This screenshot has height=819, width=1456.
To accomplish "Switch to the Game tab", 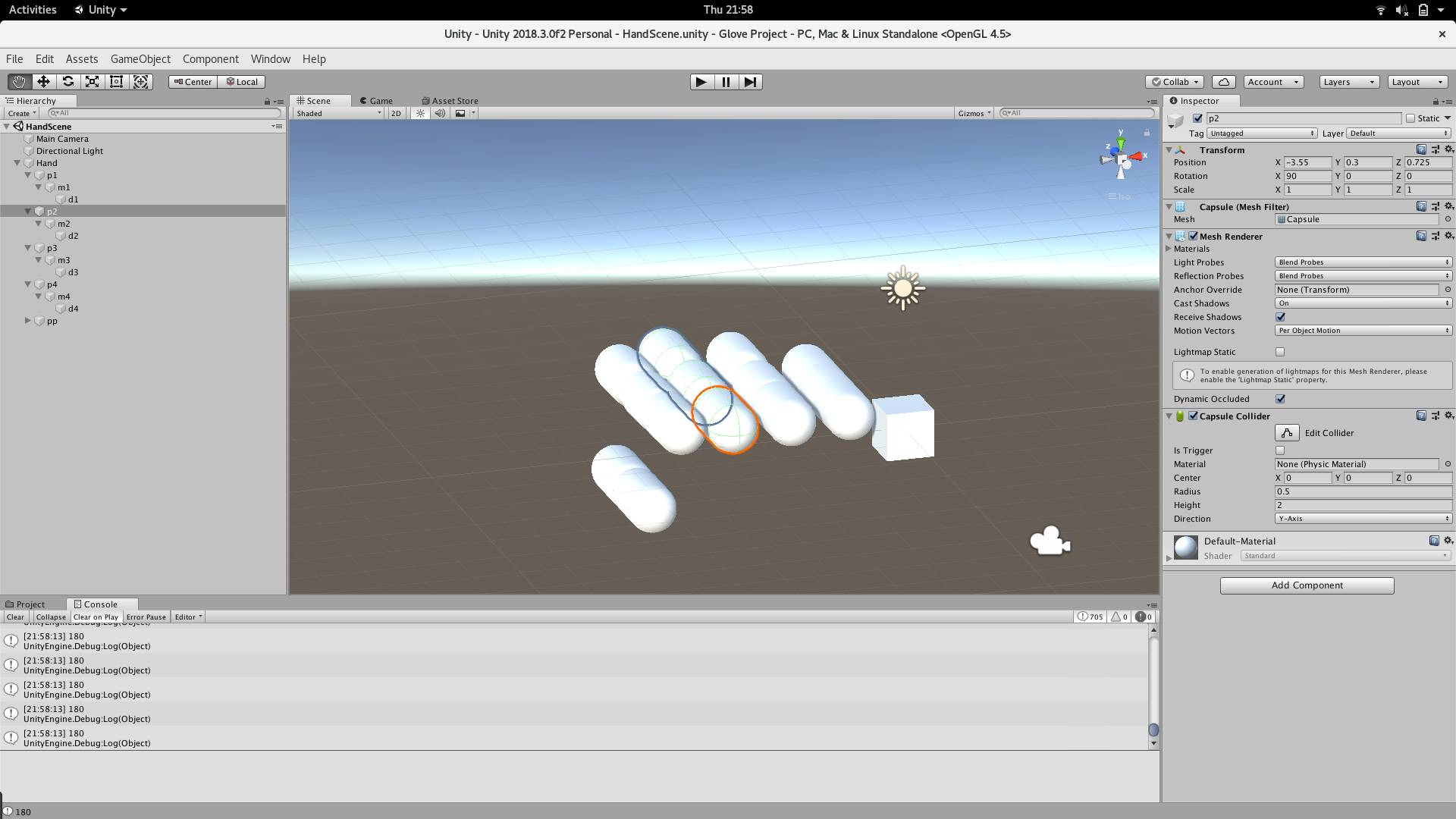I will click(x=377, y=101).
